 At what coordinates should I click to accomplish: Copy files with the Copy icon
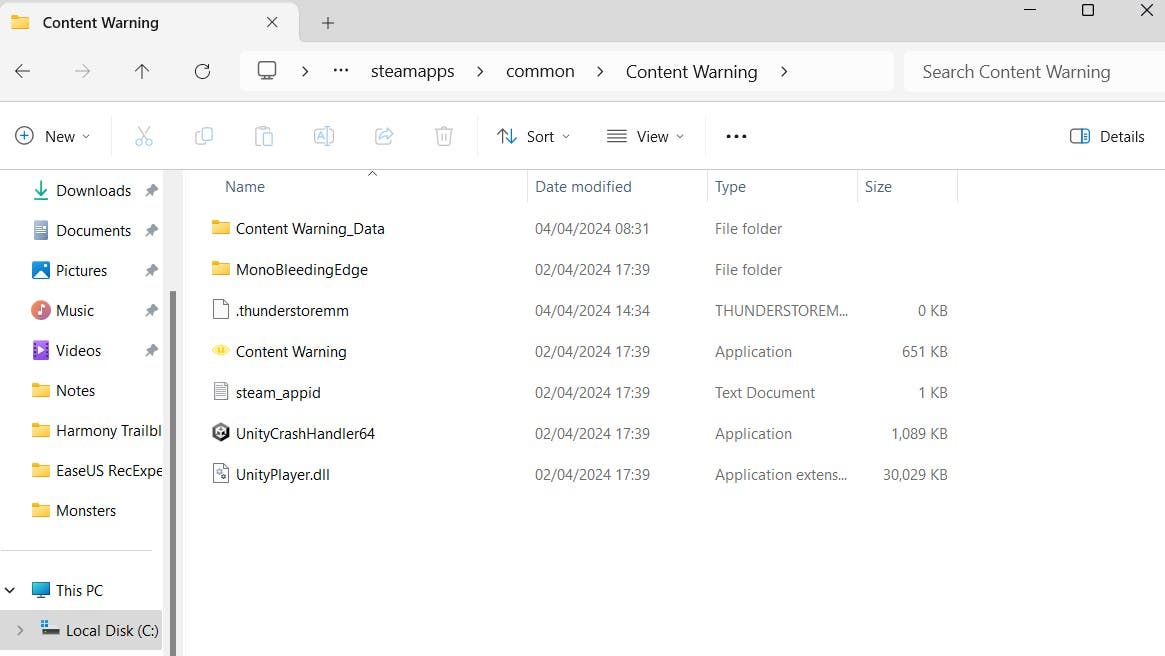[x=204, y=135]
